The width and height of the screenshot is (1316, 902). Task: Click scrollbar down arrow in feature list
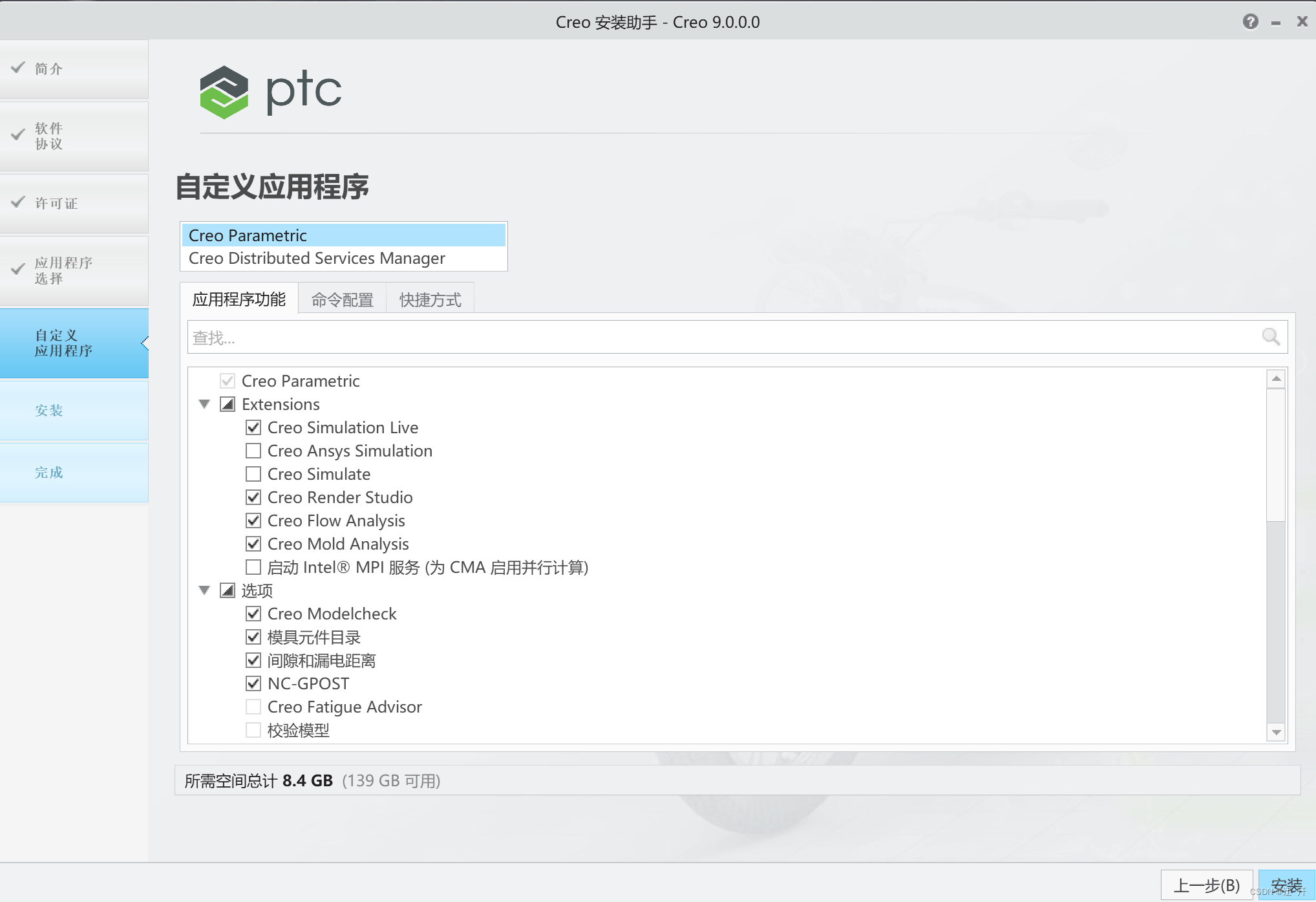1276,733
